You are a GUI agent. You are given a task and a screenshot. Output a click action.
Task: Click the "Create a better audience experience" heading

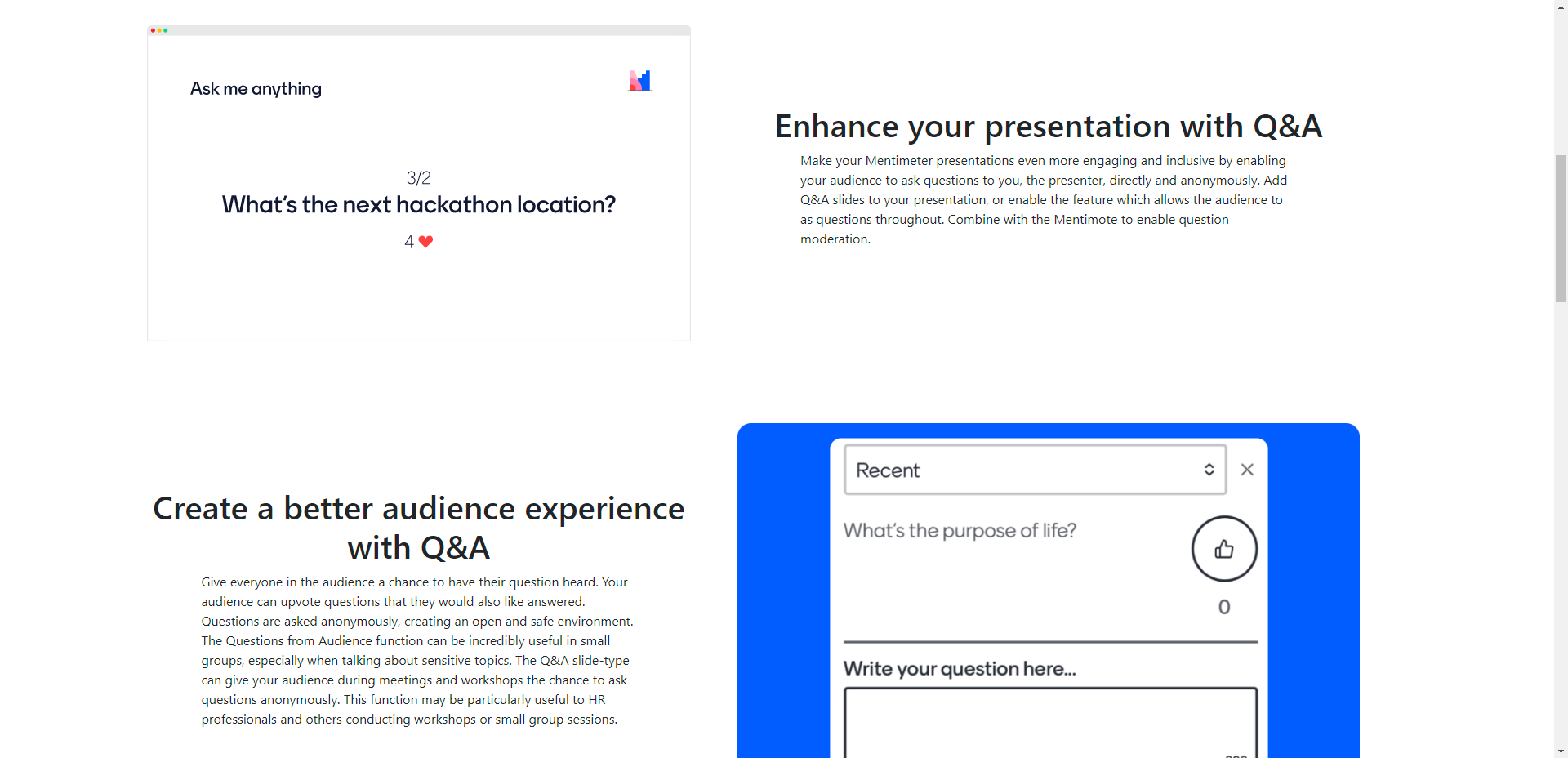tap(417, 527)
